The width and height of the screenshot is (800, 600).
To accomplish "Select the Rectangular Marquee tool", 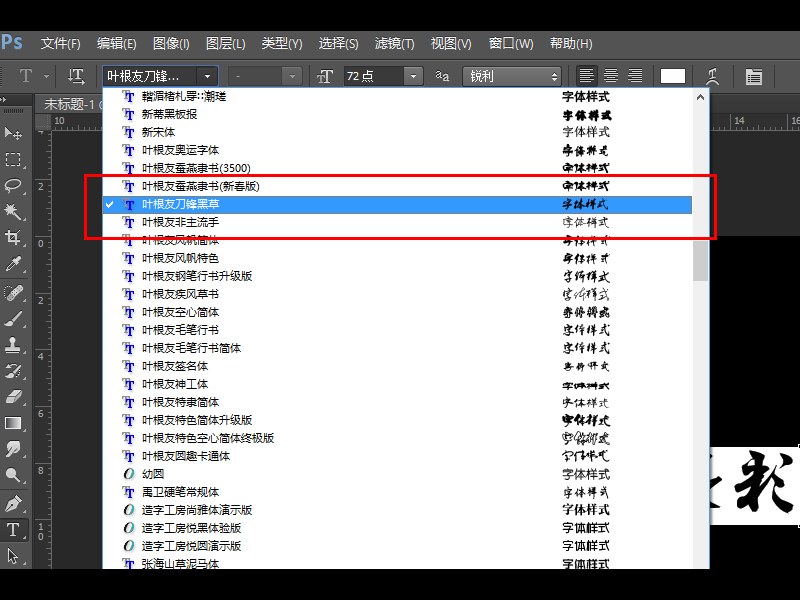I will pos(13,160).
